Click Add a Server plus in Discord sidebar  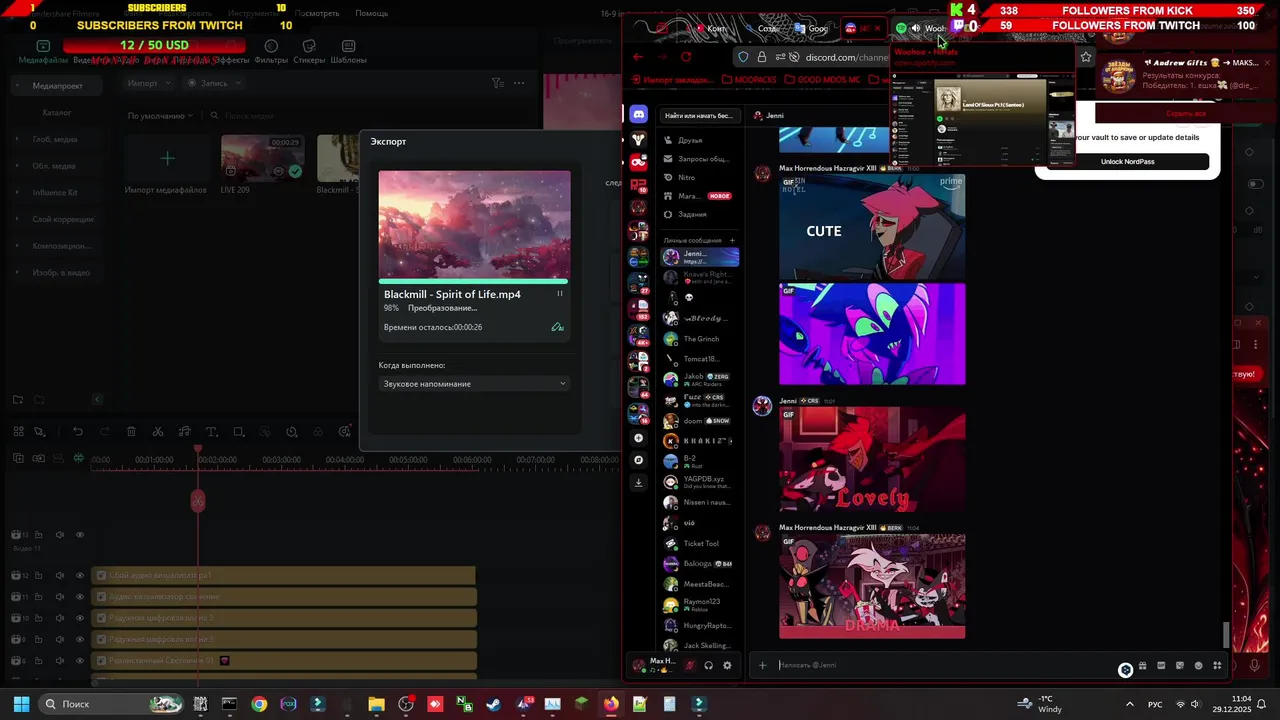(x=639, y=438)
